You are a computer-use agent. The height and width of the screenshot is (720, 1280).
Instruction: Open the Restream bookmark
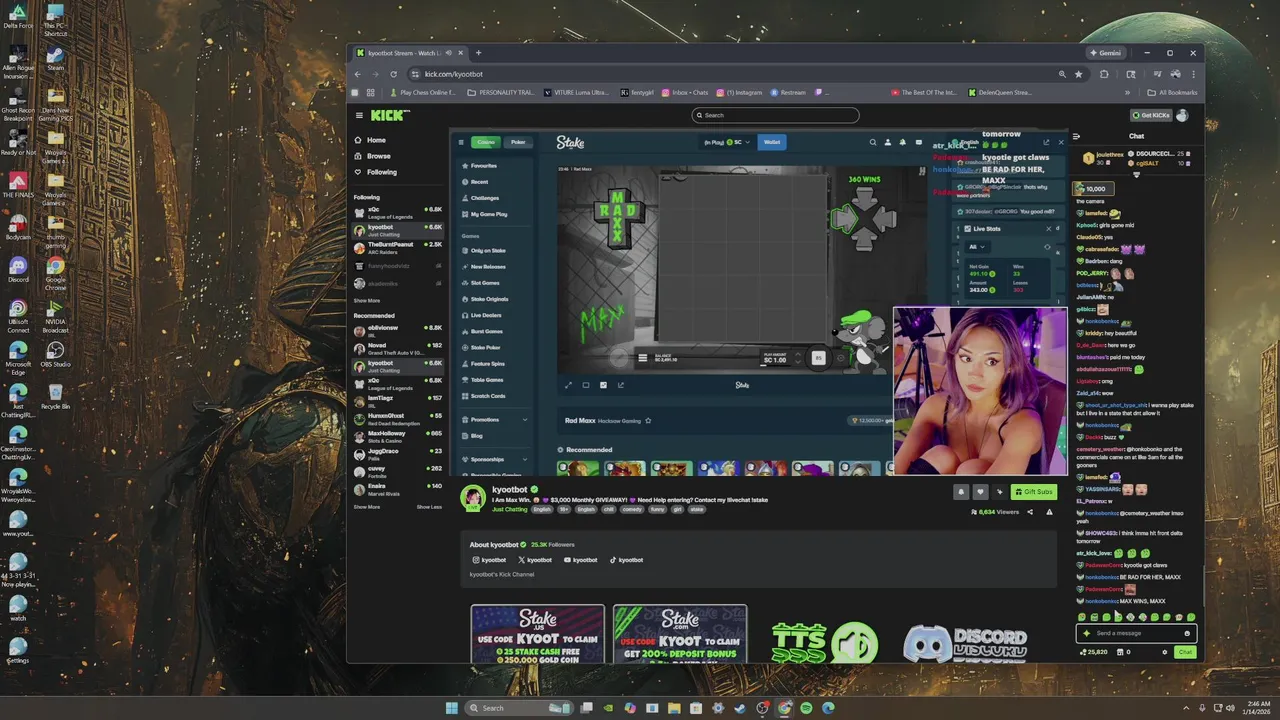(788, 92)
